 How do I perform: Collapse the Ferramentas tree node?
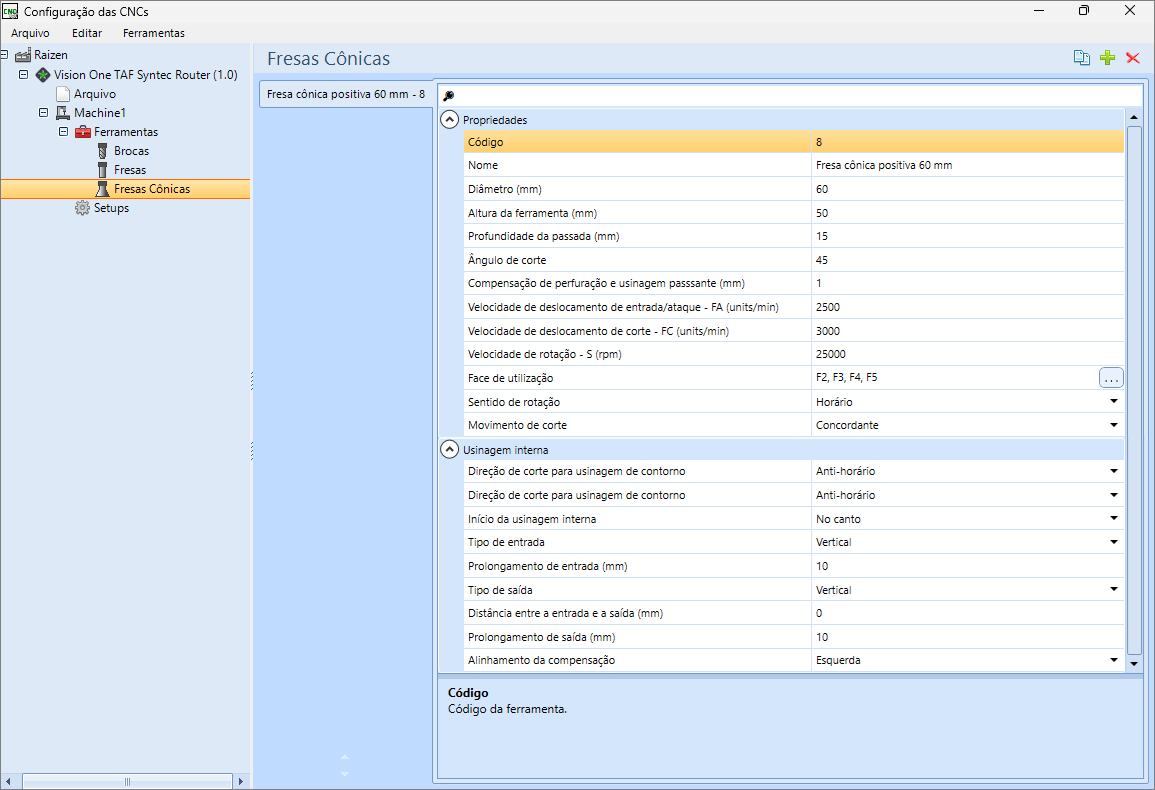[x=63, y=132]
